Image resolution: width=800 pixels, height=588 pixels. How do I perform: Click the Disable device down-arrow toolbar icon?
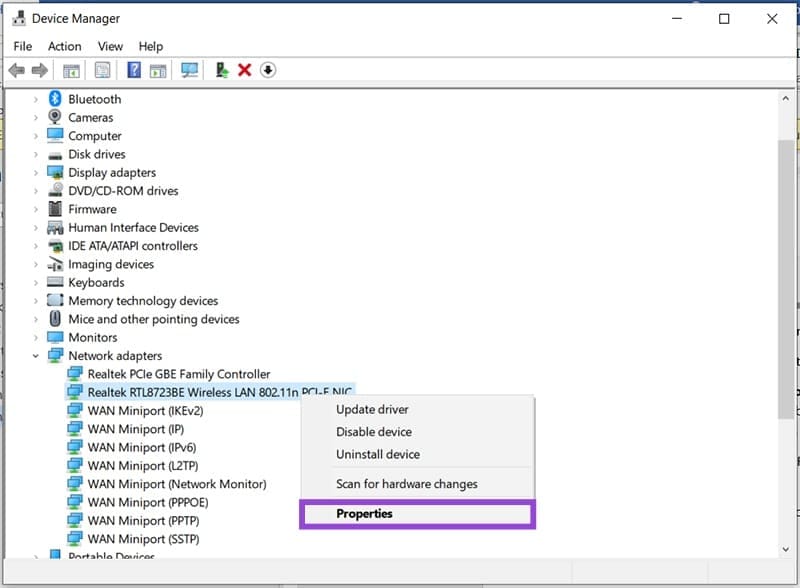(268, 70)
